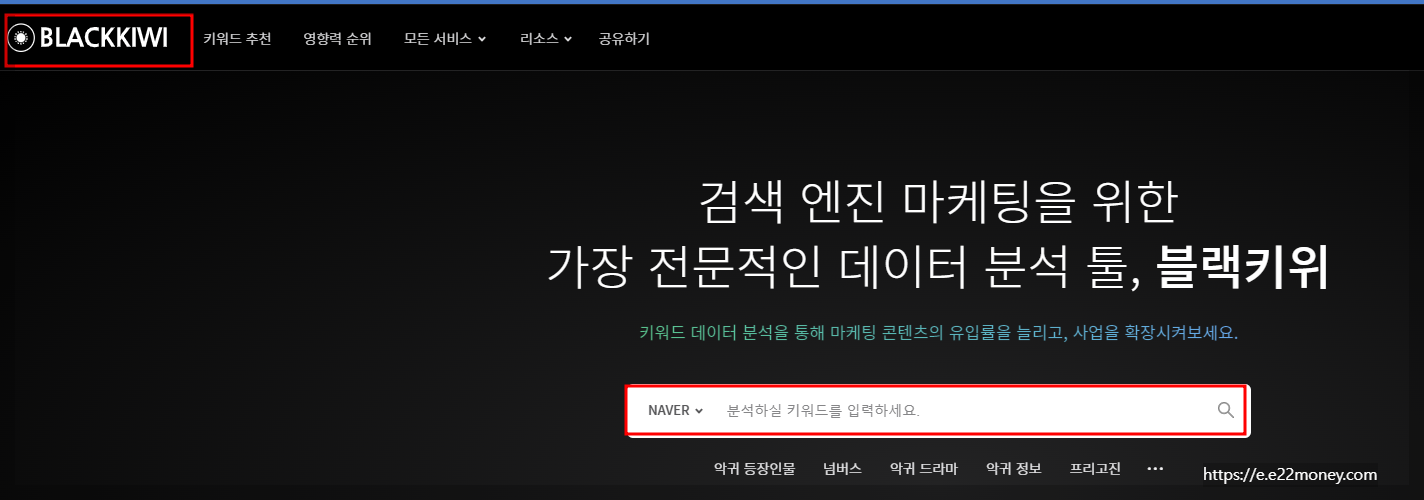
Task: Open the 키워드 추천 menu item
Action: tap(237, 39)
